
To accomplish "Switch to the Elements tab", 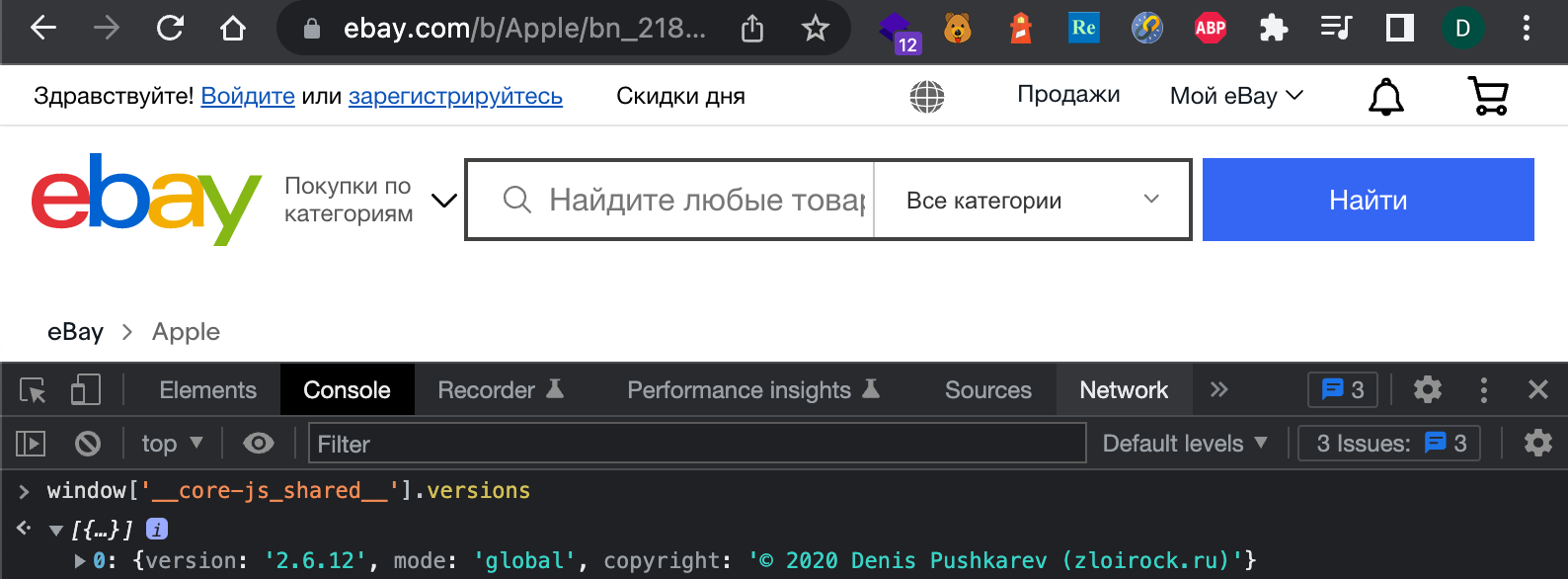I will [207, 390].
